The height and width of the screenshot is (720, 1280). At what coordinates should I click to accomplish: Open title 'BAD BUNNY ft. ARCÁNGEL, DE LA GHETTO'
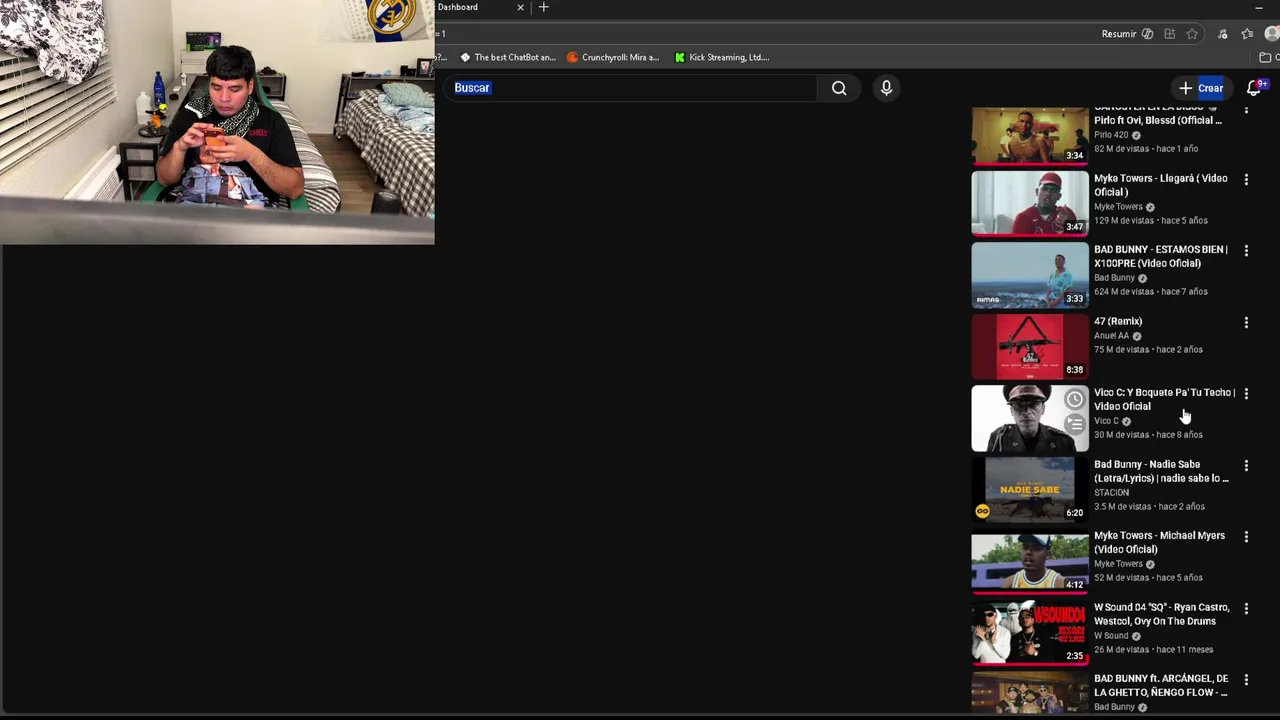[1161, 685]
